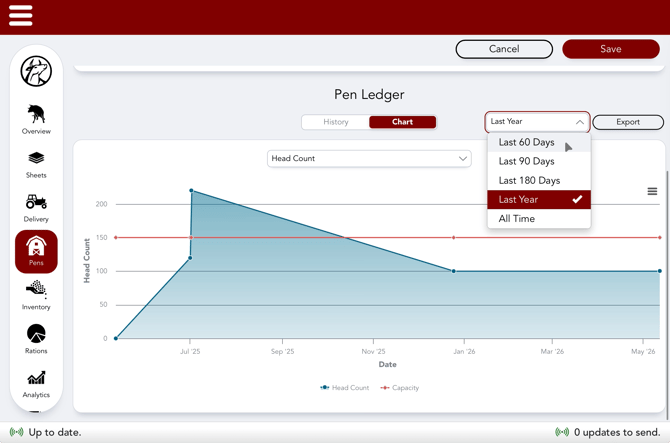Open the Head Count metric dropdown
670x443 pixels.
[369, 158]
